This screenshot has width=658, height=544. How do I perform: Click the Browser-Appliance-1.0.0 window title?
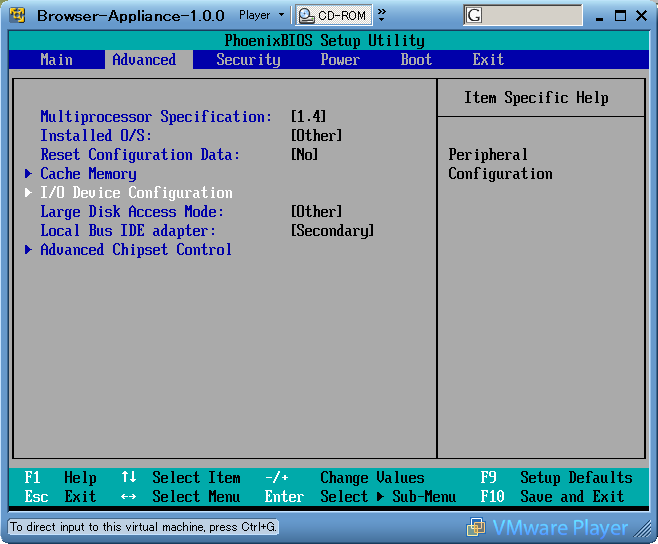click(x=131, y=16)
